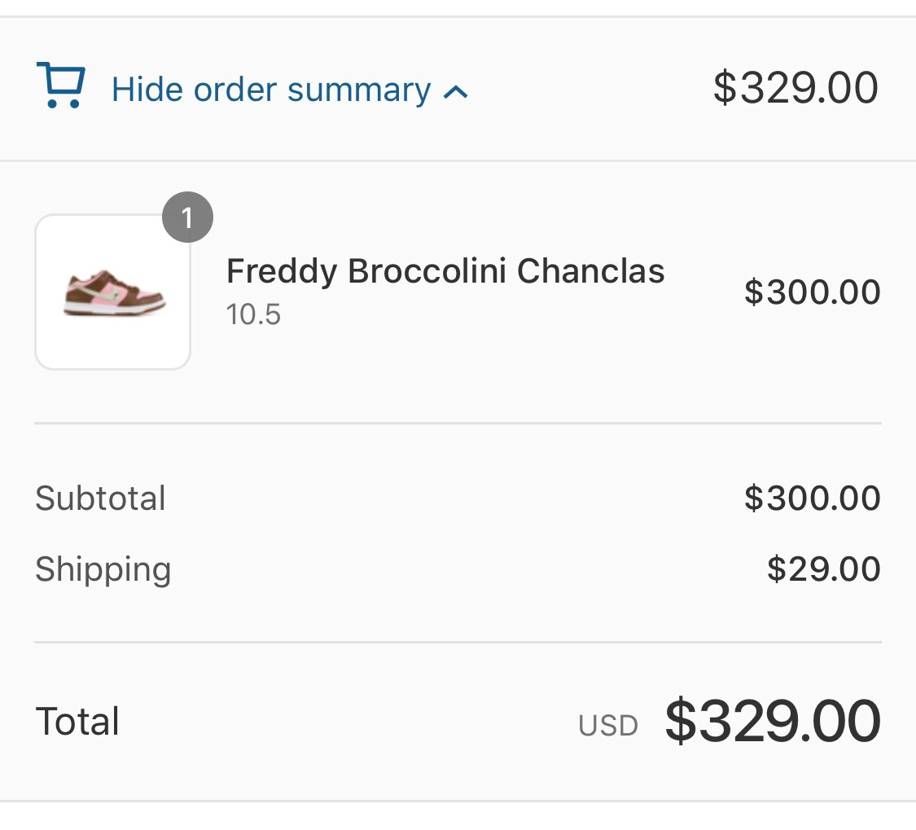Click the bottom border line beneath Total

click(458, 801)
